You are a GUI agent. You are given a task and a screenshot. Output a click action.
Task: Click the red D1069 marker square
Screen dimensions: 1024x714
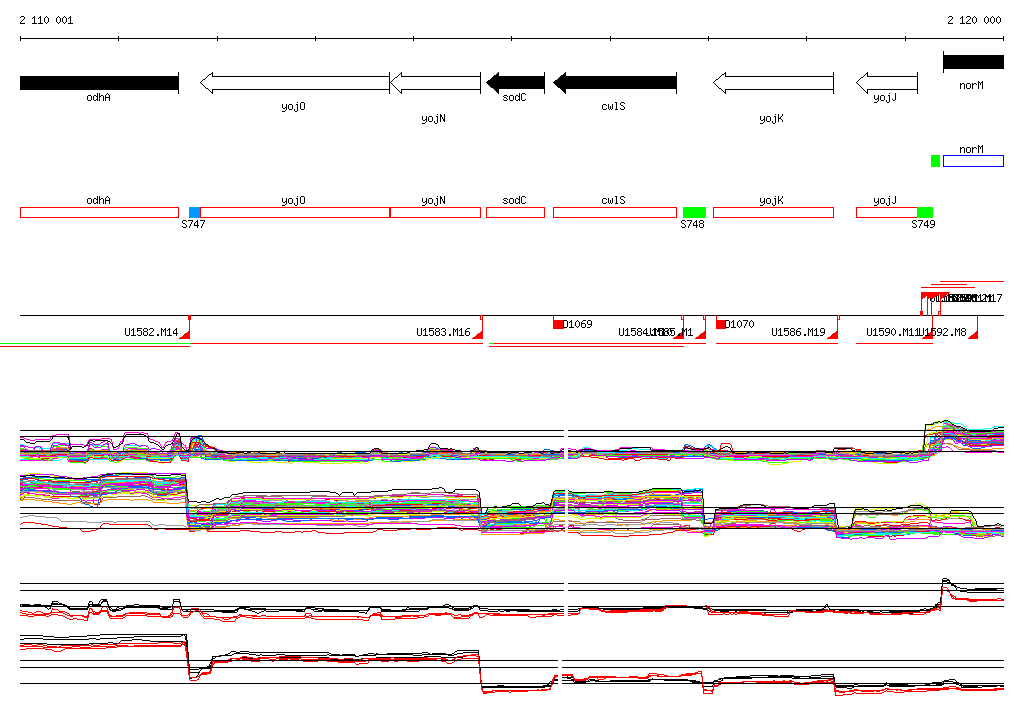[558, 324]
